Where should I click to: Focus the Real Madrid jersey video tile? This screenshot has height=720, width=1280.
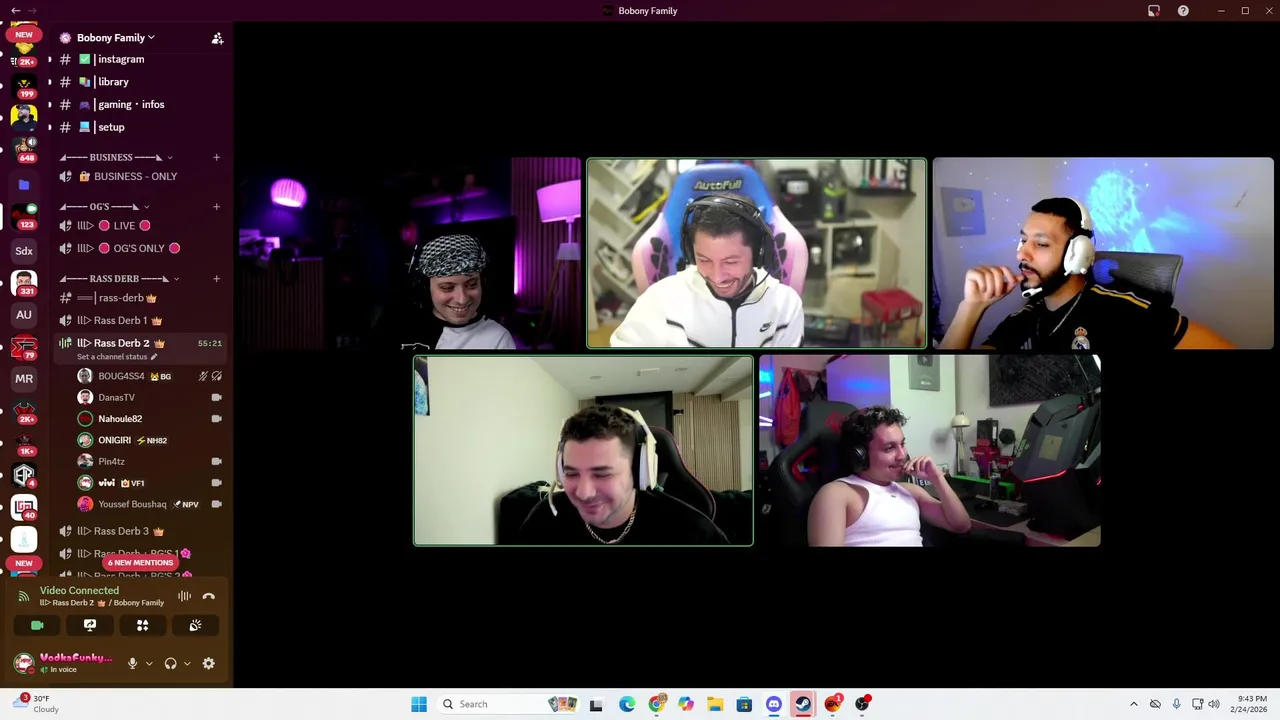point(1103,254)
